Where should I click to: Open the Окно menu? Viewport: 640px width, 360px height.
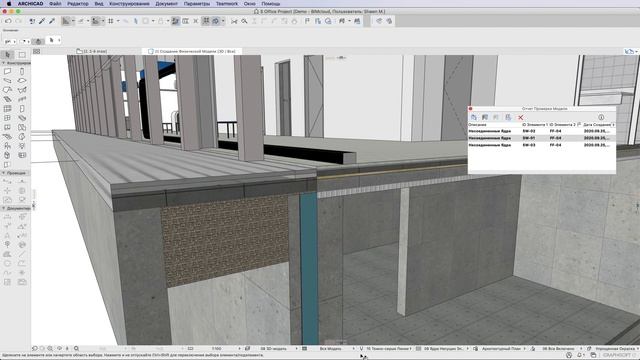click(249, 4)
